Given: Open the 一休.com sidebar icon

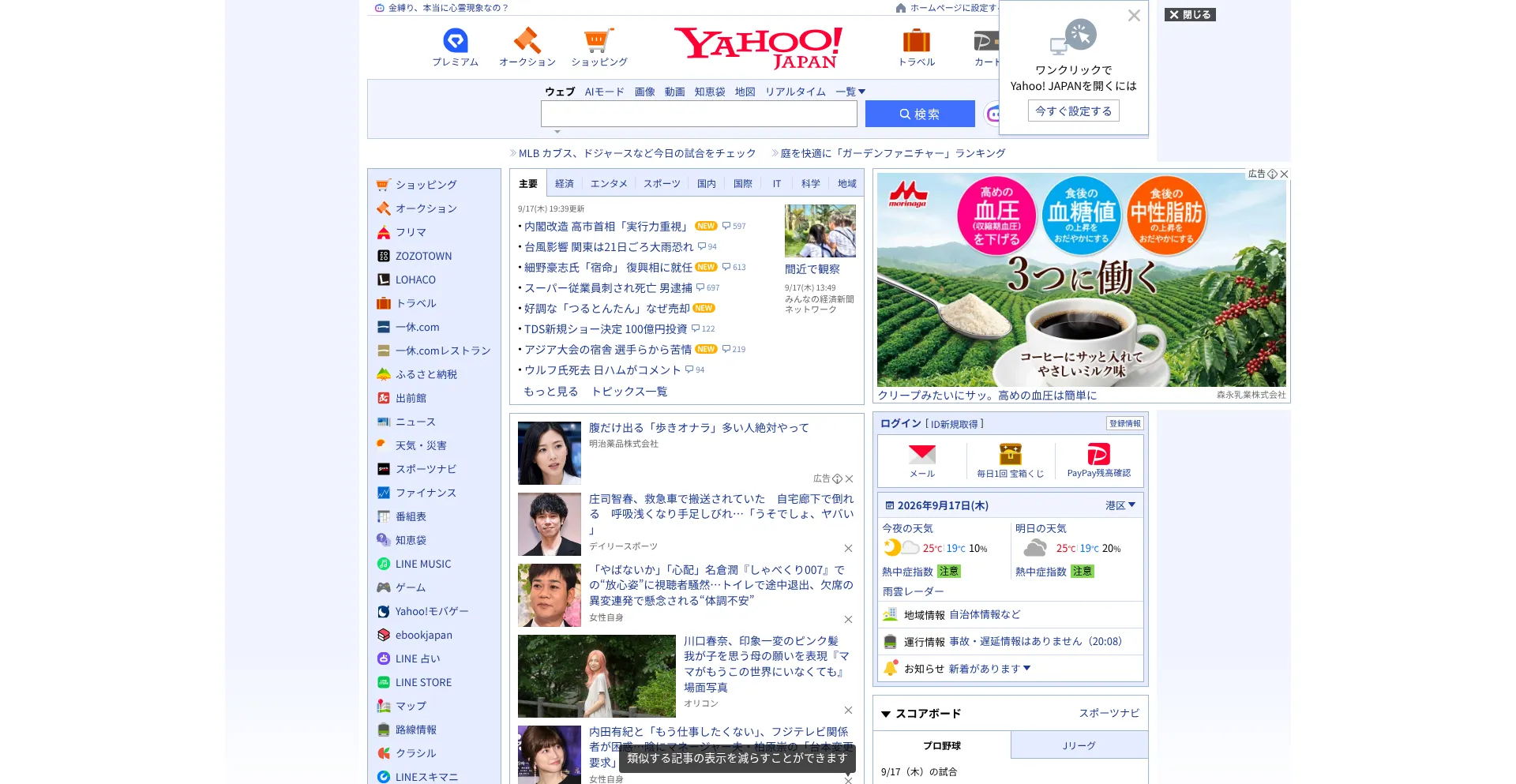Looking at the screenshot, I should pos(384,327).
